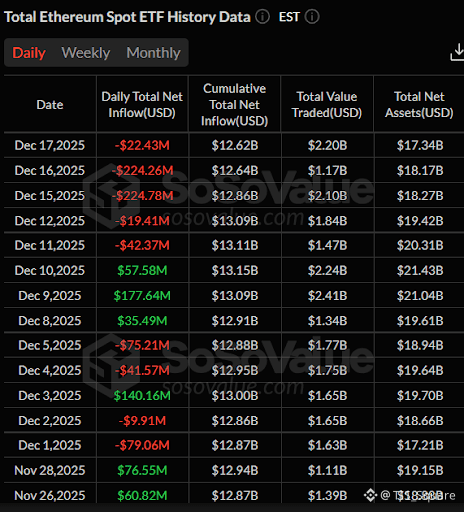Screen dimensions: 464x512
Task: Select the Dec 17,2025 date cell
Action: [50, 145]
